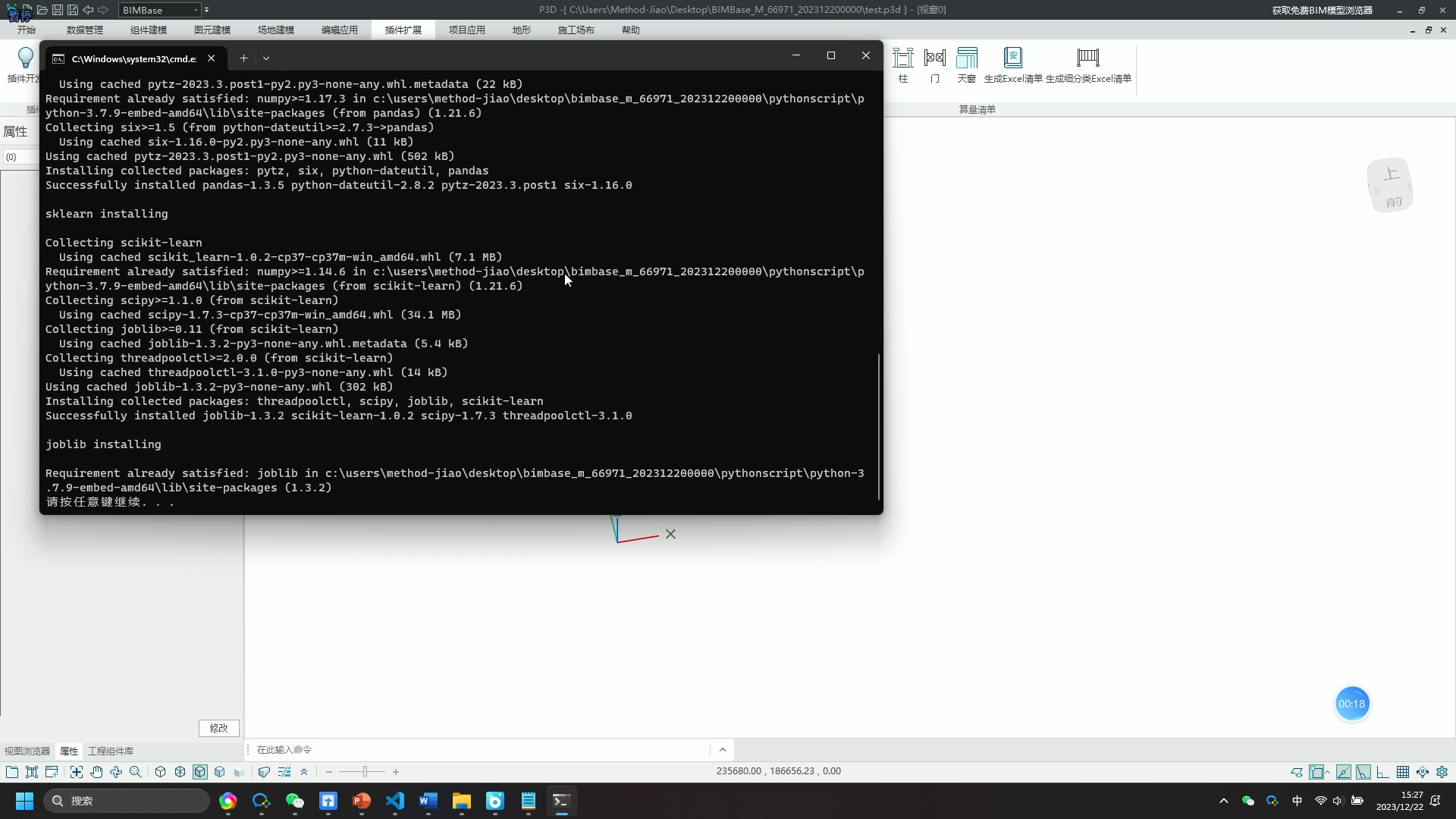Toggle the orthogonal mode button

pos(1382,772)
